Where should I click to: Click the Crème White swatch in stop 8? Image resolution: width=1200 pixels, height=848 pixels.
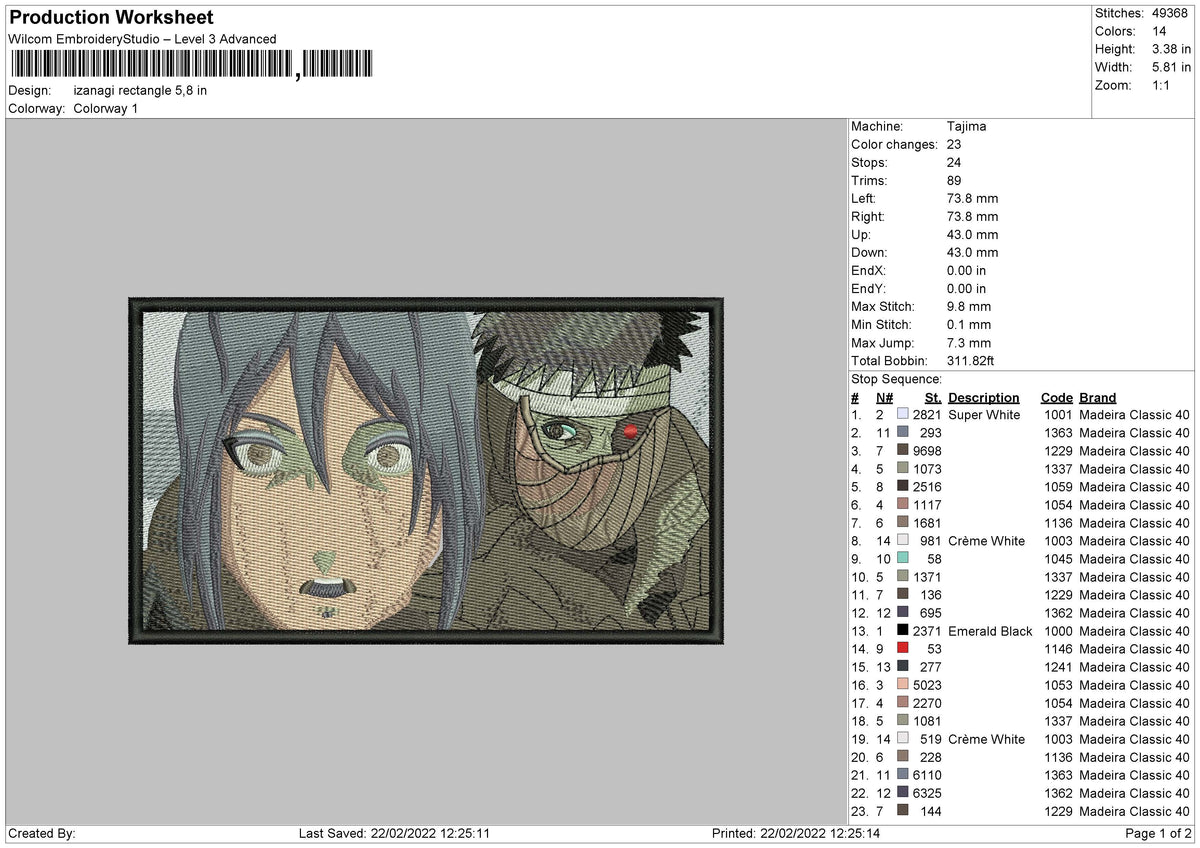click(x=903, y=541)
